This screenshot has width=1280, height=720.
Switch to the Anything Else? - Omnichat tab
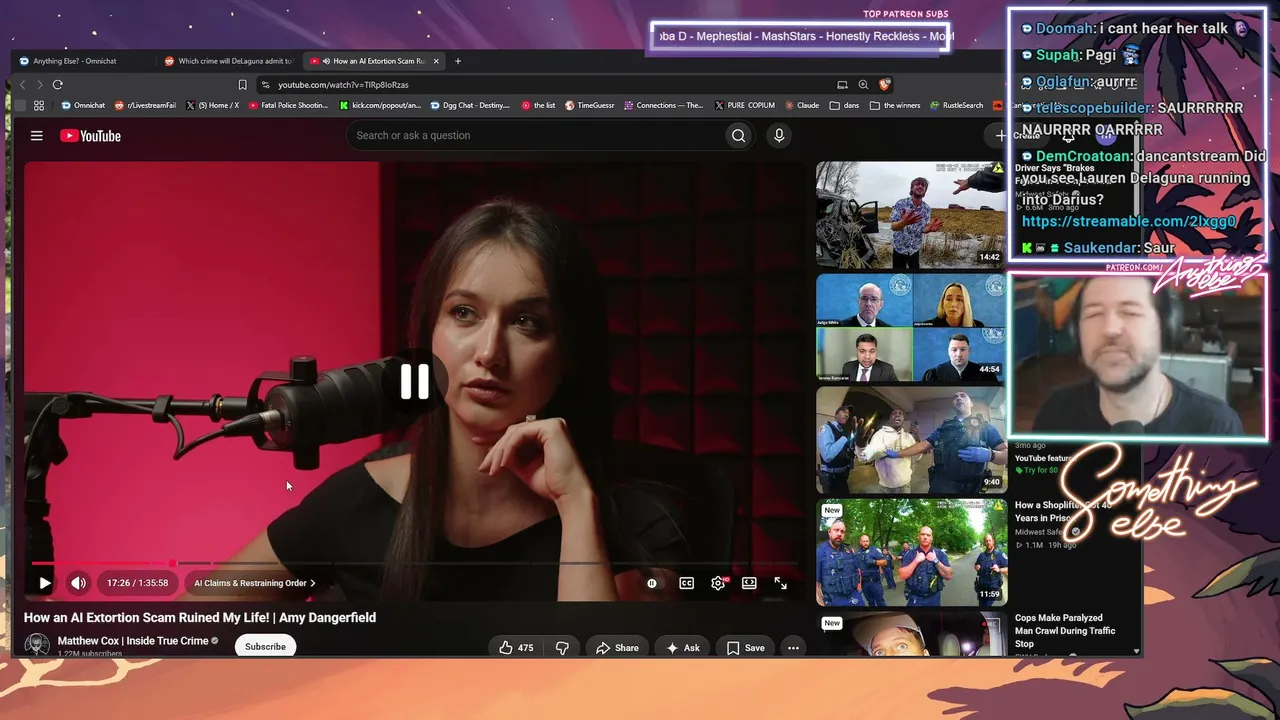tap(75, 61)
